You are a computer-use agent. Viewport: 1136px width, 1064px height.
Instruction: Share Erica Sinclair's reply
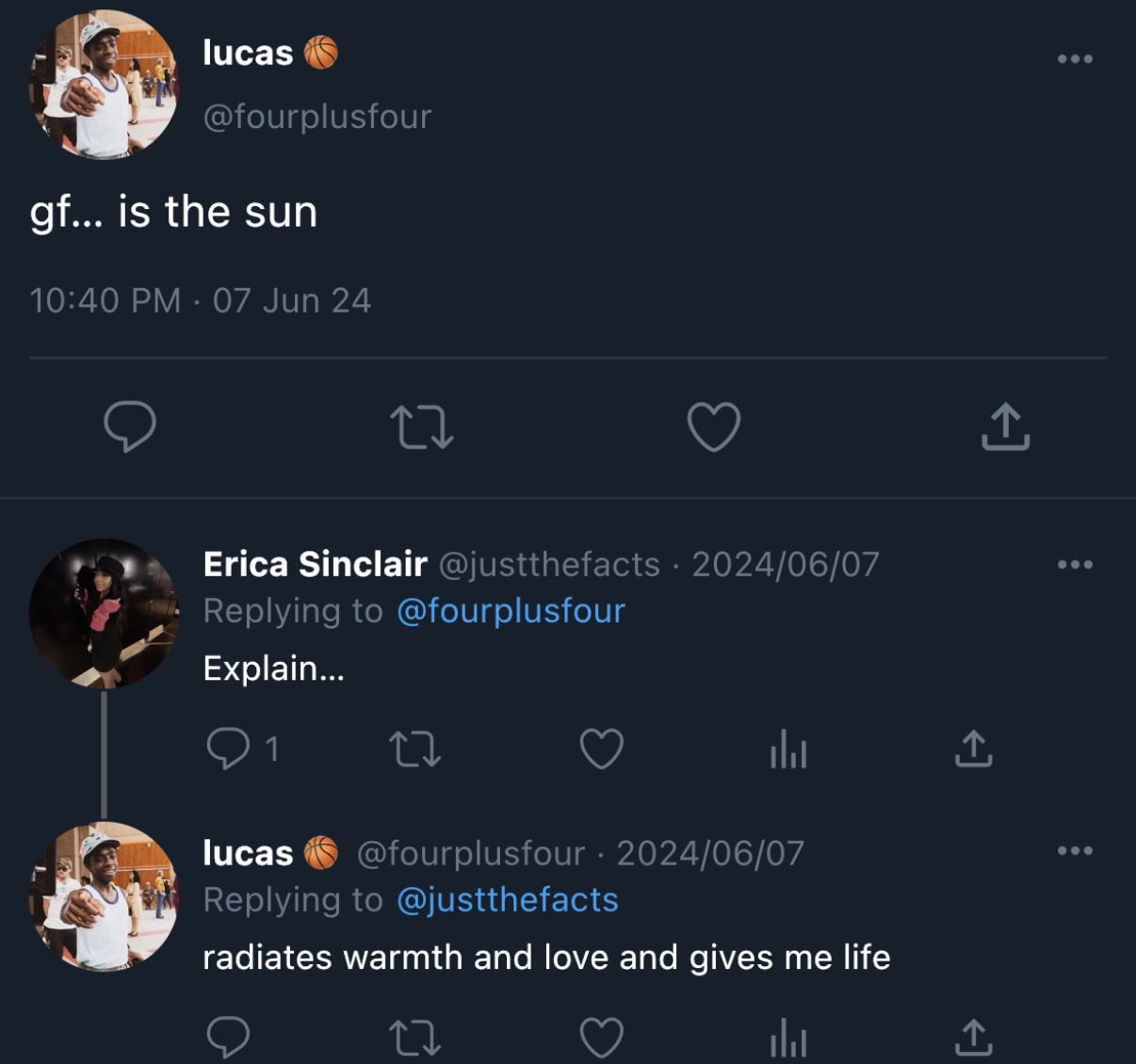click(x=973, y=750)
